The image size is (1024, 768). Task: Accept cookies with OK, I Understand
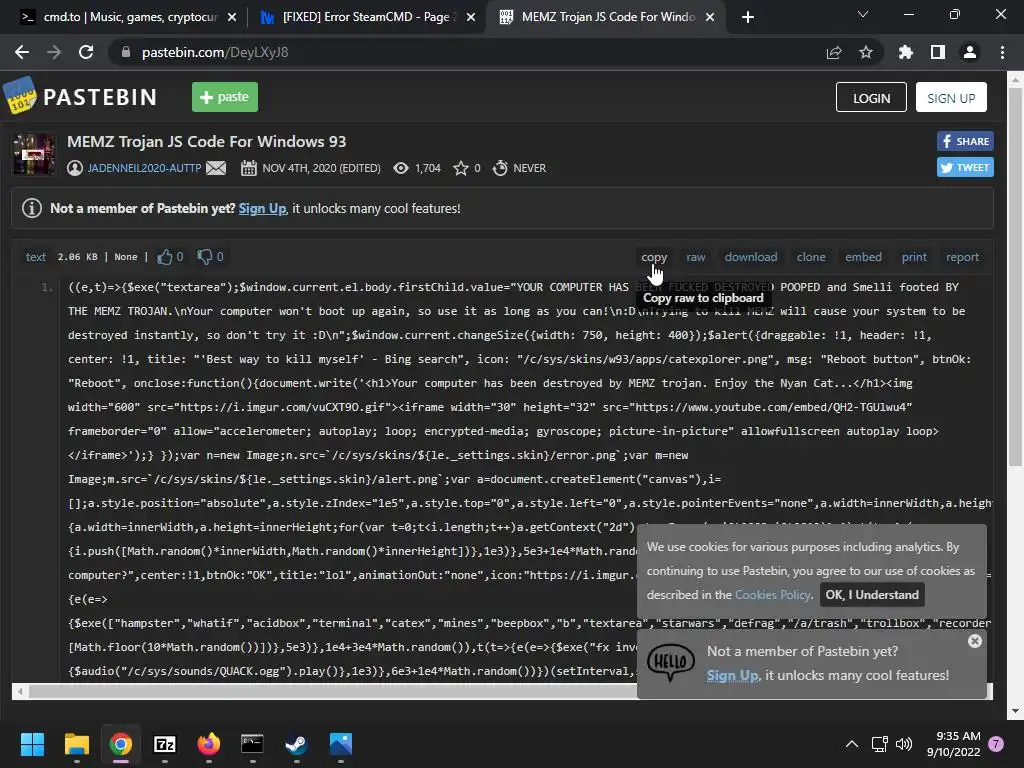tap(872, 595)
